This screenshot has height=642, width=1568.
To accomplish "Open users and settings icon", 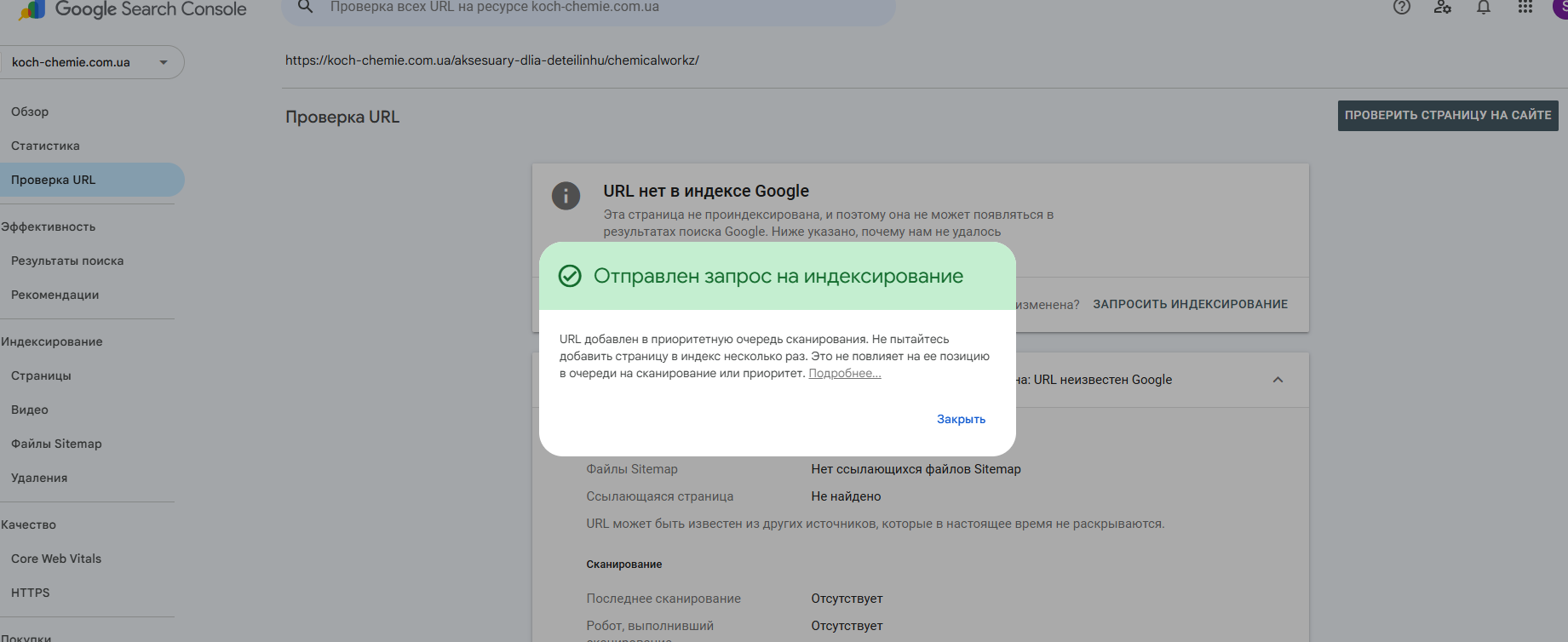I will pos(1443,7).
